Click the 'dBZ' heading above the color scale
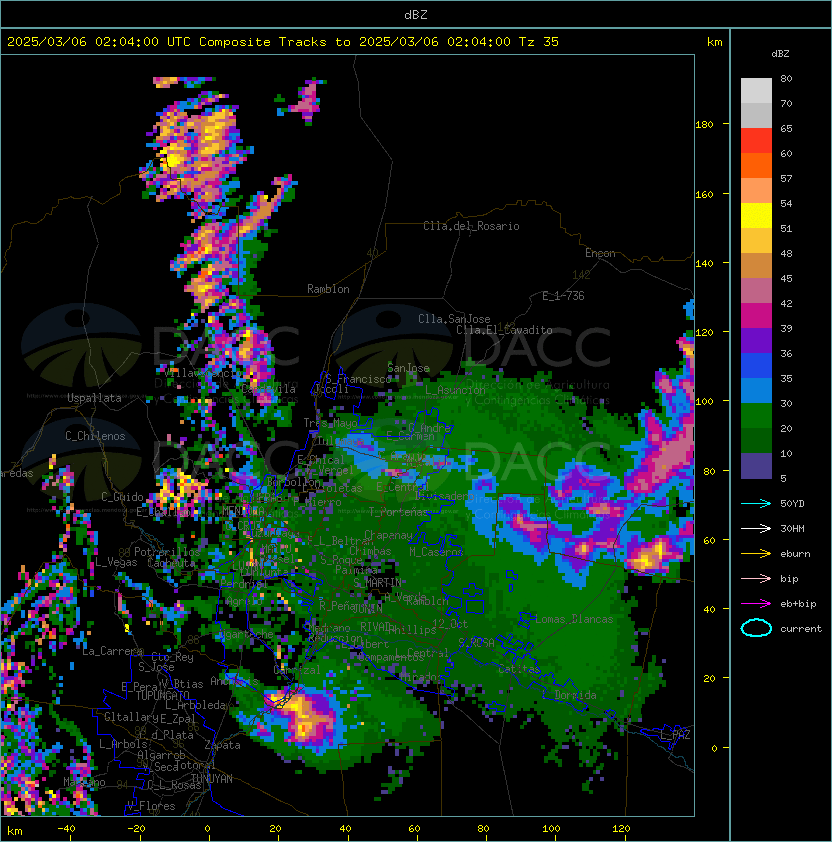The height and width of the screenshot is (842, 832). coord(780,54)
